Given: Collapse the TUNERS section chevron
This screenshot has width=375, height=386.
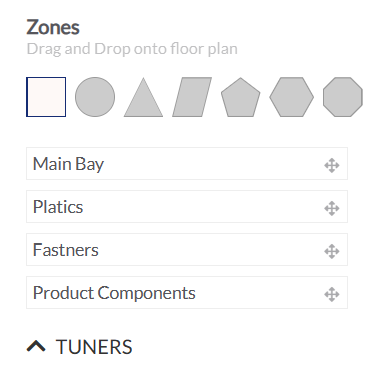Looking at the screenshot, I should coord(36,346).
